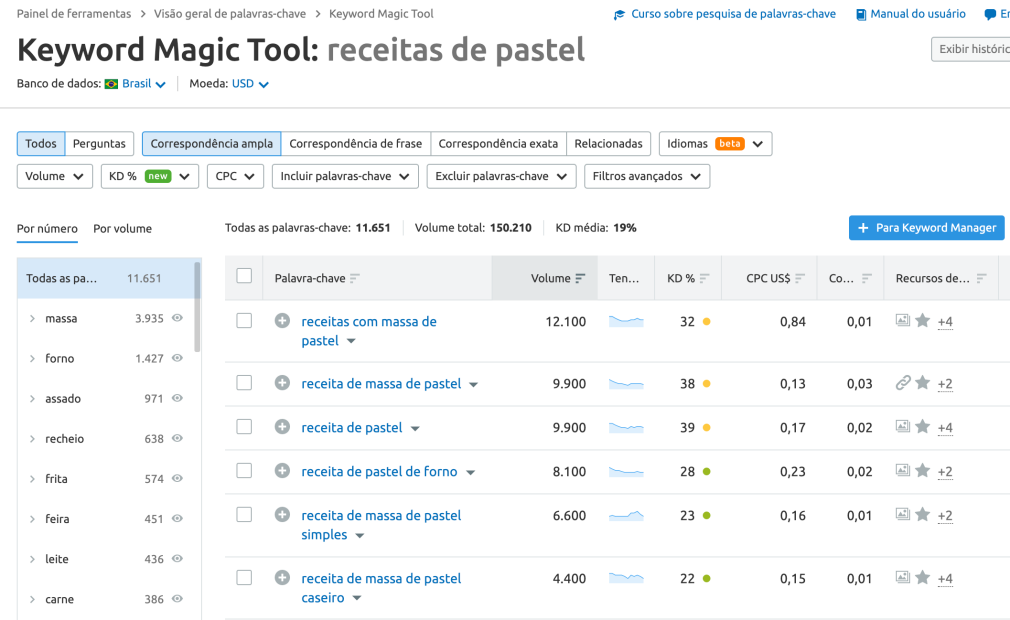This screenshot has width=1010, height=620.
Task: Go to Painel de ferramentas breadcrumb
Action: click(x=73, y=14)
